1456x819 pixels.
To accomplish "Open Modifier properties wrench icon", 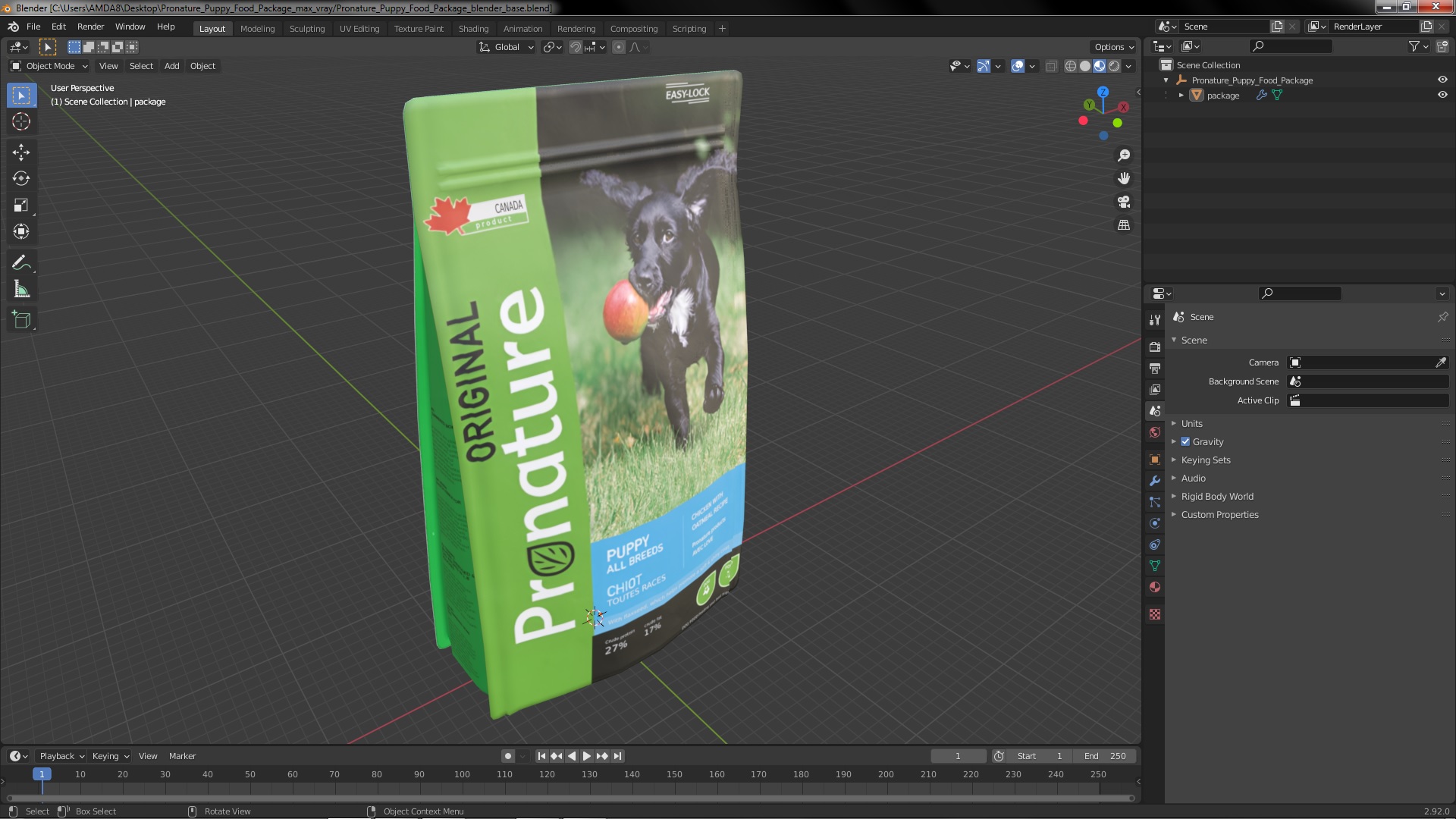I will (x=1155, y=481).
